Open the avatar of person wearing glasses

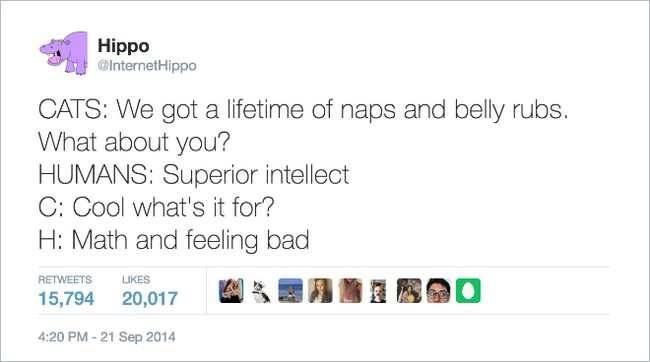(438, 291)
